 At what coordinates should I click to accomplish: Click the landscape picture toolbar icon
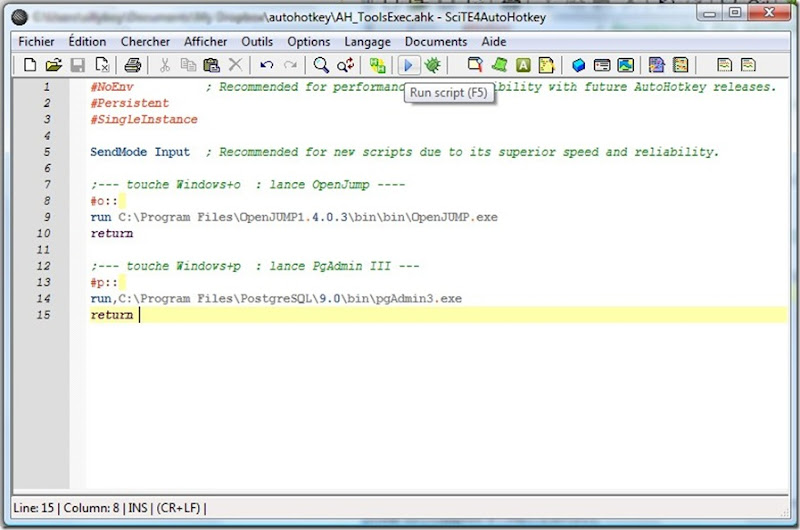[x=626, y=65]
